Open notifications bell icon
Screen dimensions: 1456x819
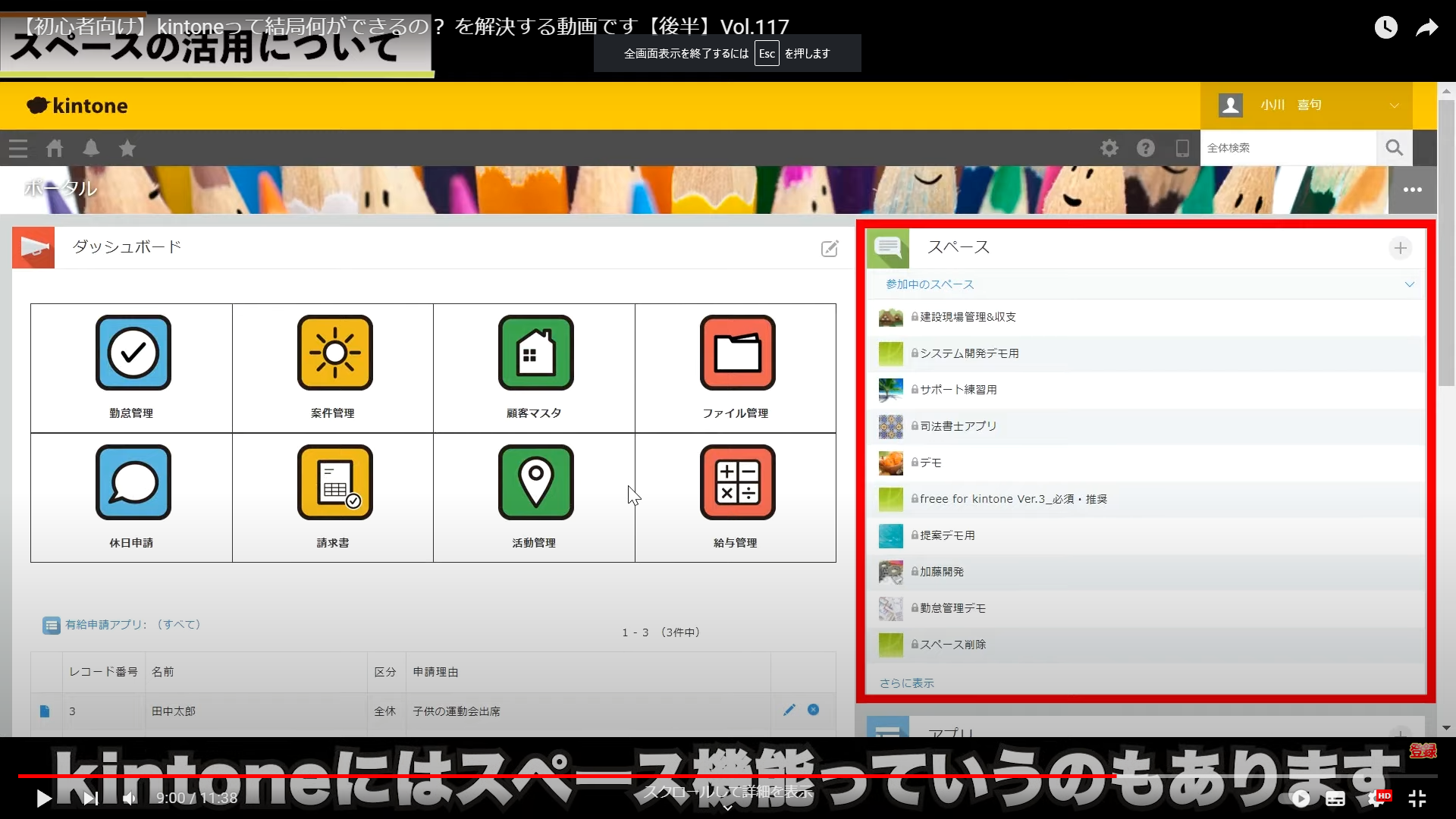click(x=91, y=149)
